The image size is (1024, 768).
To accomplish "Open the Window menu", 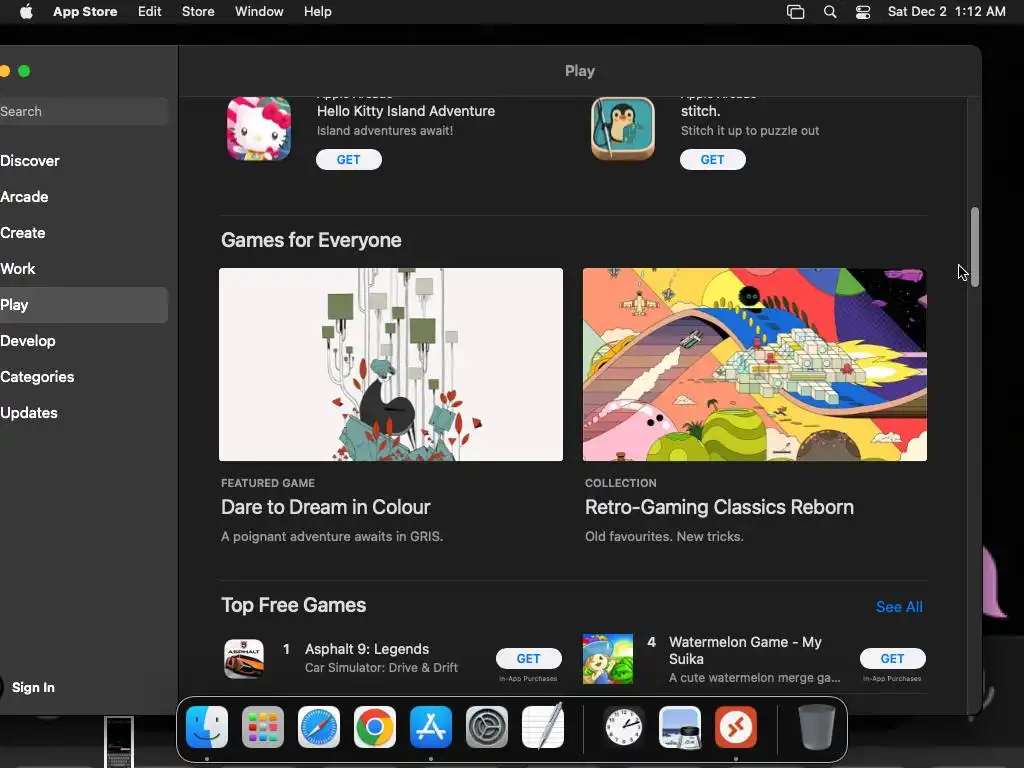I will tap(259, 11).
